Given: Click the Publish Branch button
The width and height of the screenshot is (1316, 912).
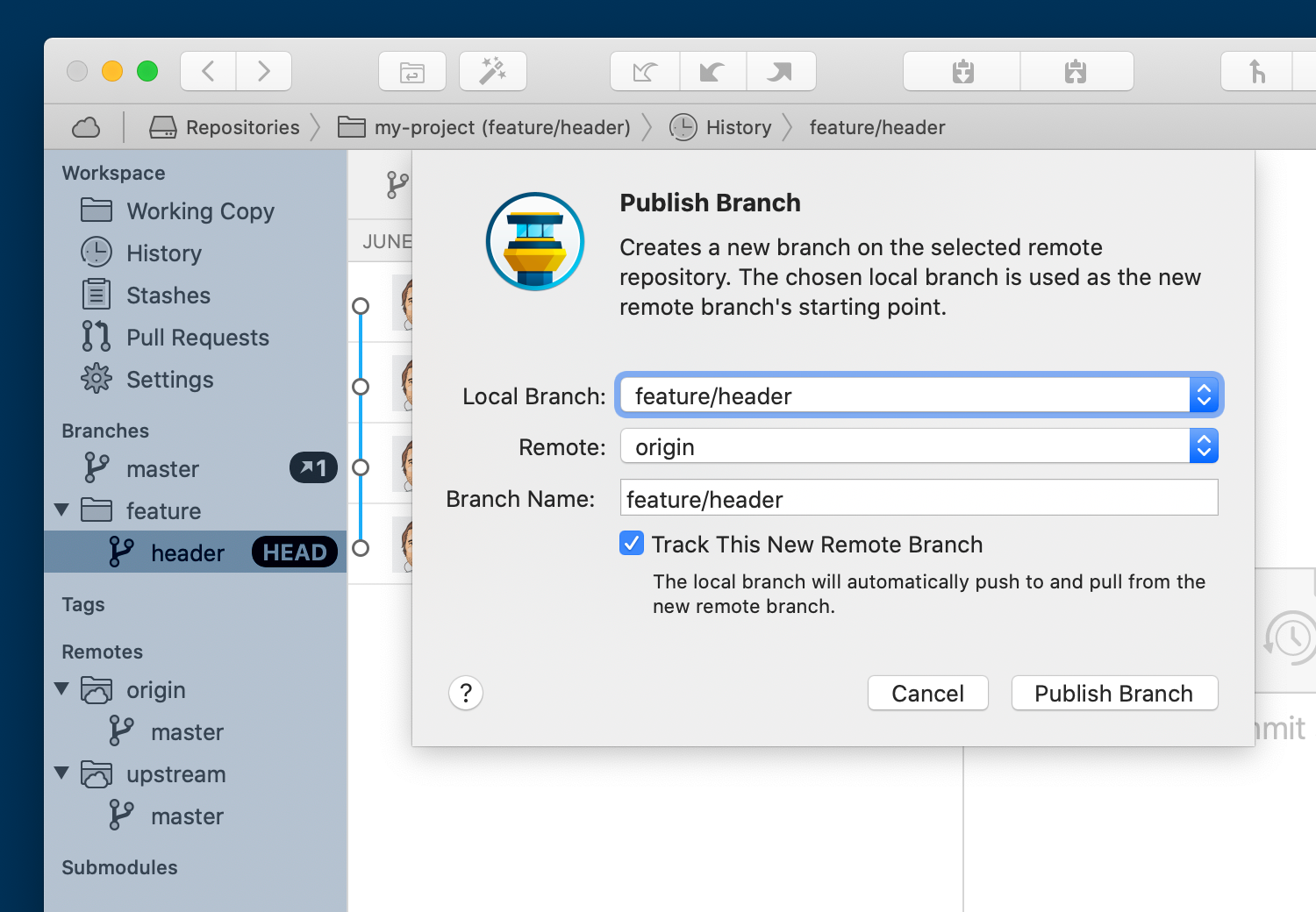Looking at the screenshot, I should pyautogui.click(x=1113, y=693).
